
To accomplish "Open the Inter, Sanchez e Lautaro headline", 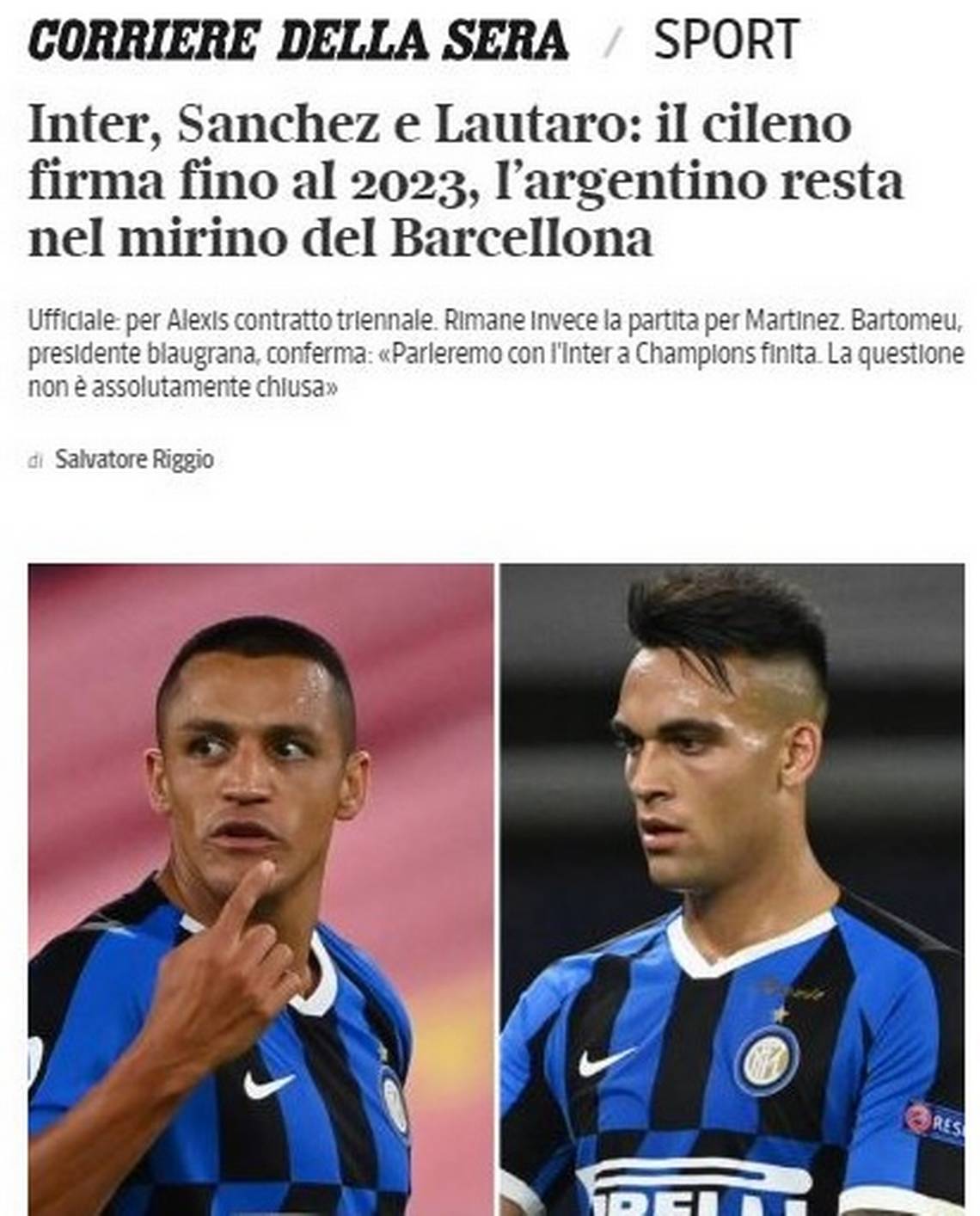I will 466,181.
